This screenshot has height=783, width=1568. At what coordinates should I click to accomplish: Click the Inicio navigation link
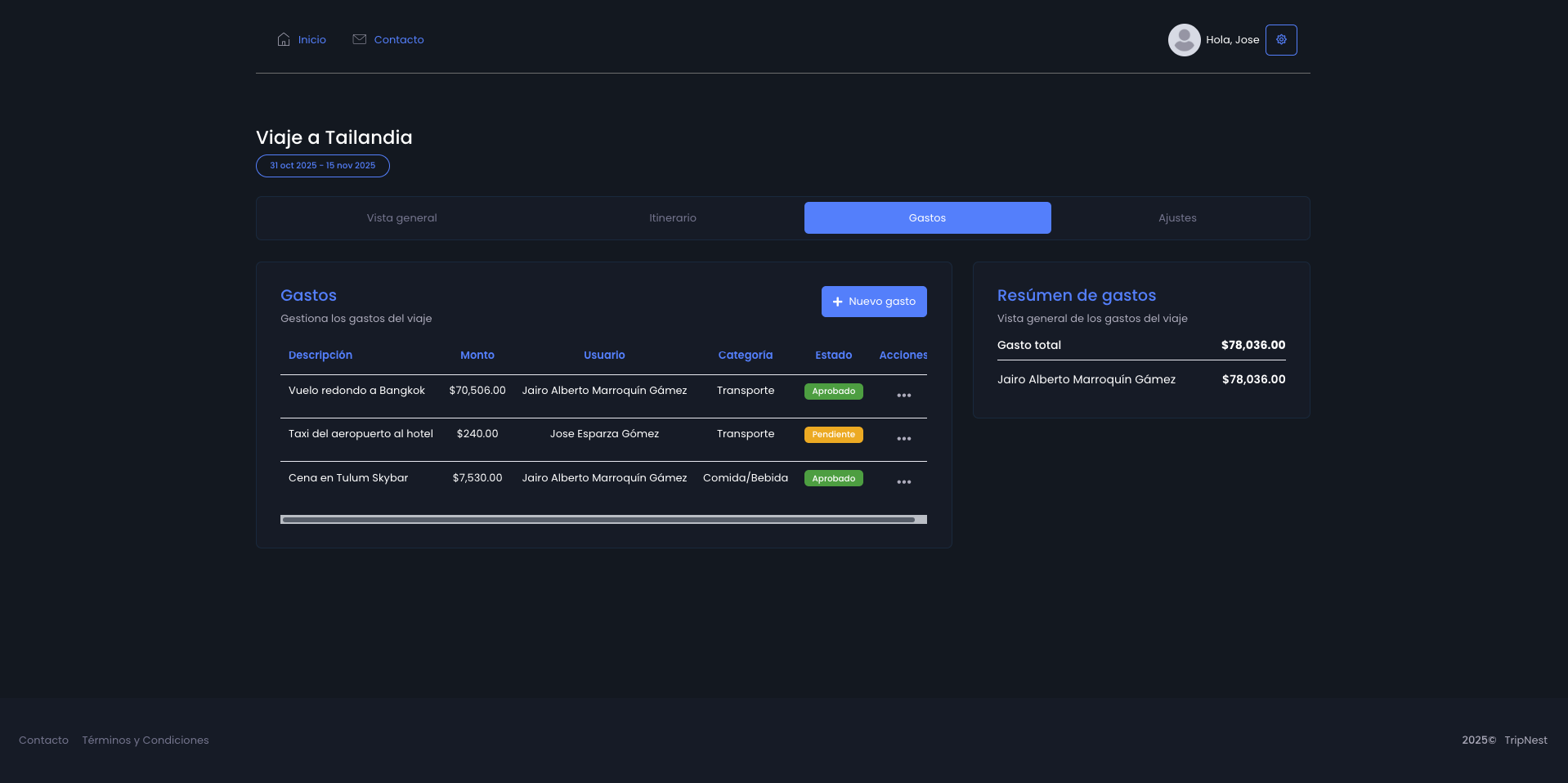311,39
